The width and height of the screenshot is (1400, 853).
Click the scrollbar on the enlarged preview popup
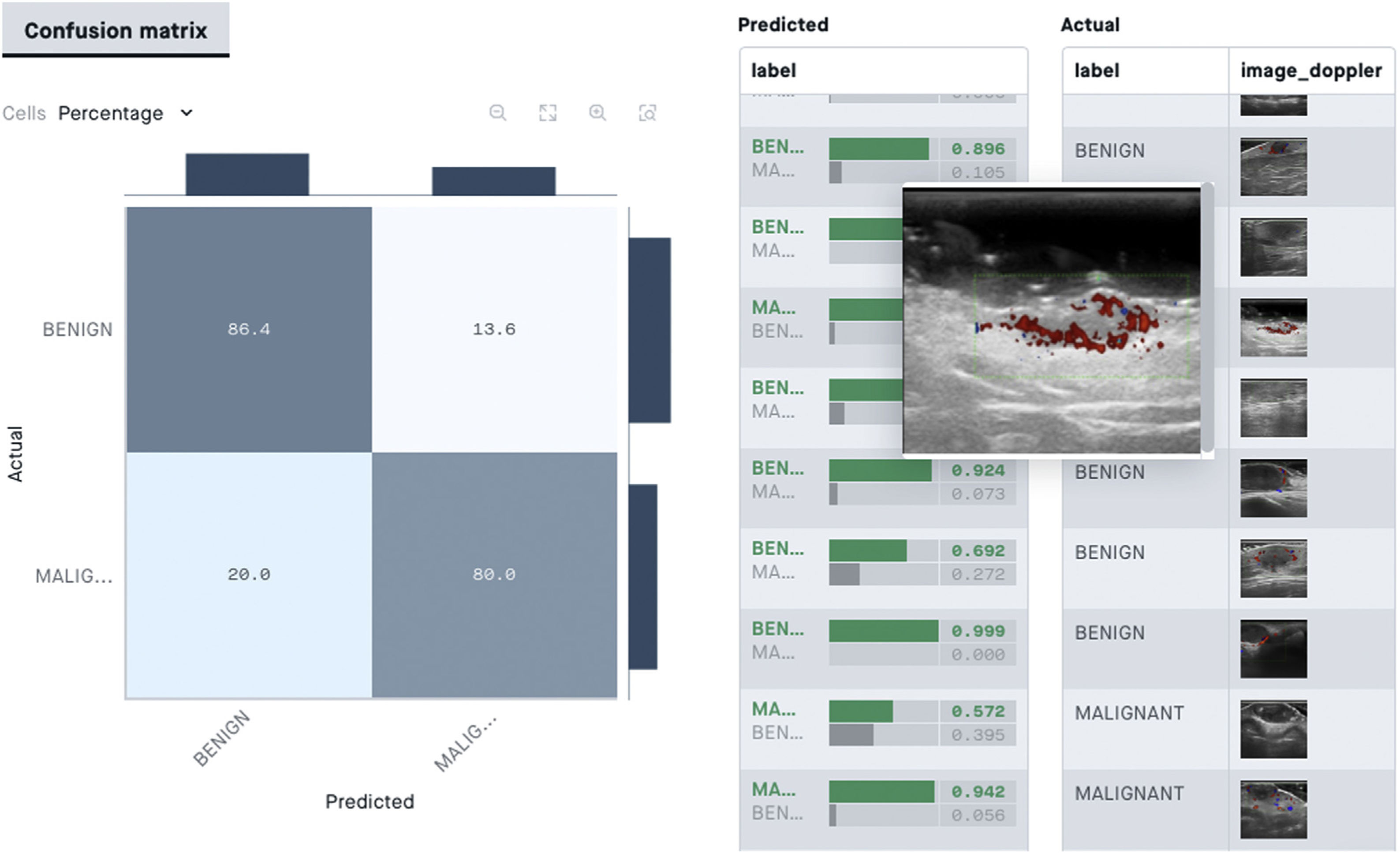(1208, 318)
